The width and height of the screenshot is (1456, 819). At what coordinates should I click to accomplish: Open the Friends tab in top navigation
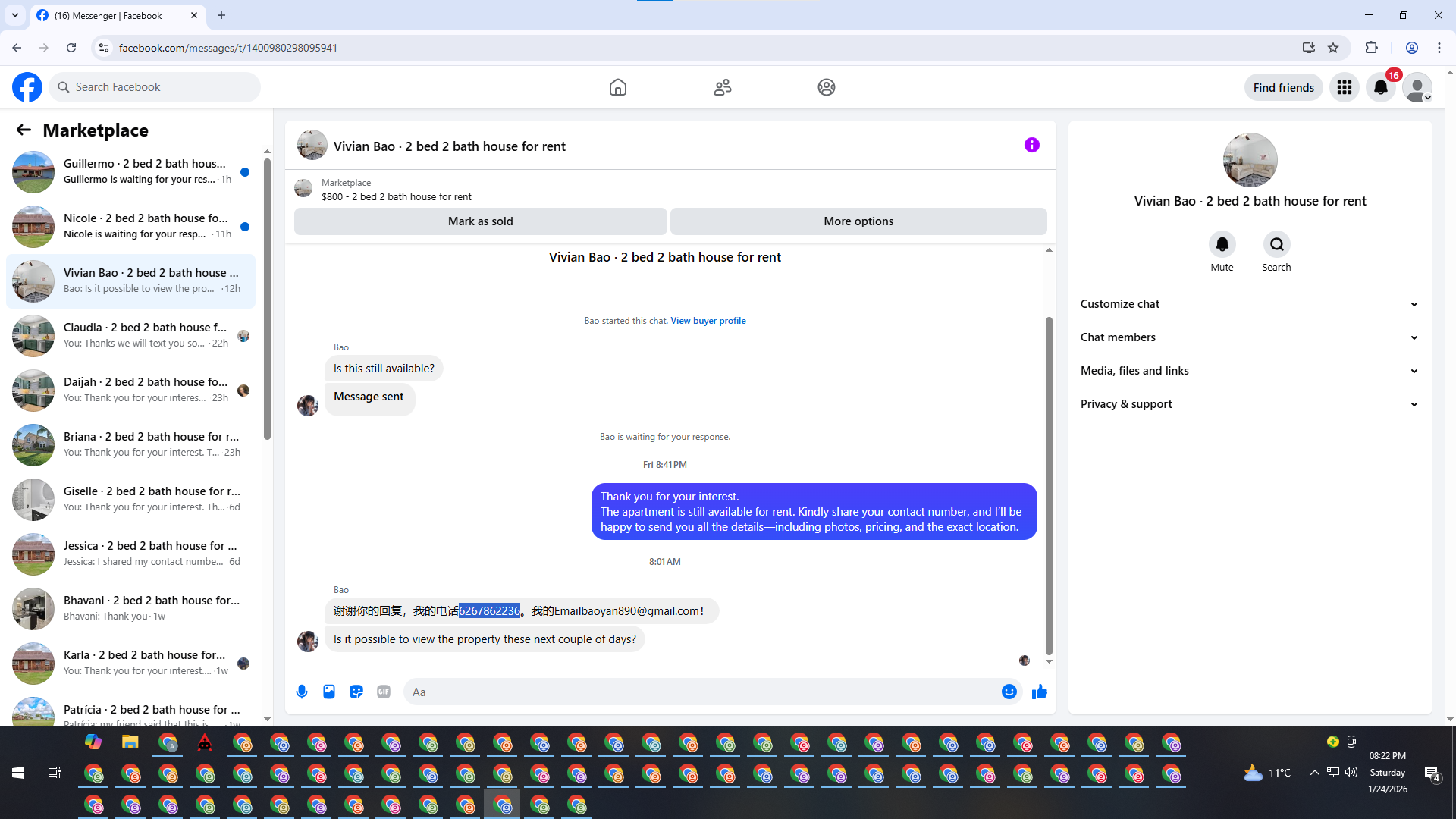(x=722, y=87)
